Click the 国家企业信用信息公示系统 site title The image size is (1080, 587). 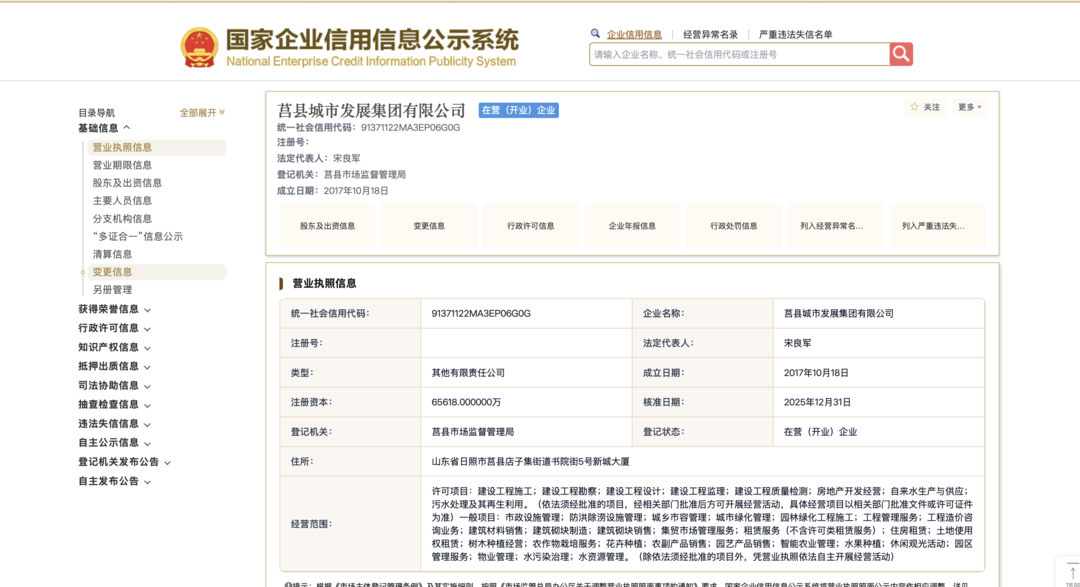tap(372, 40)
